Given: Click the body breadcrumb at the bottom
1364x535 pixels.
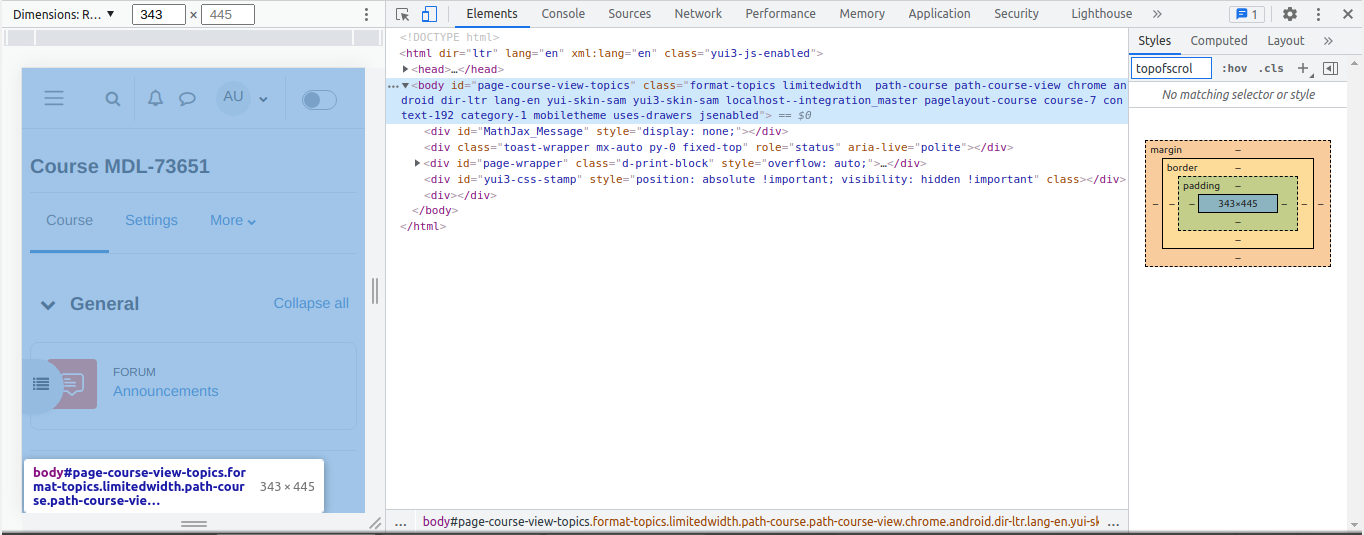Looking at the screenshot, I should pos(761,522).
